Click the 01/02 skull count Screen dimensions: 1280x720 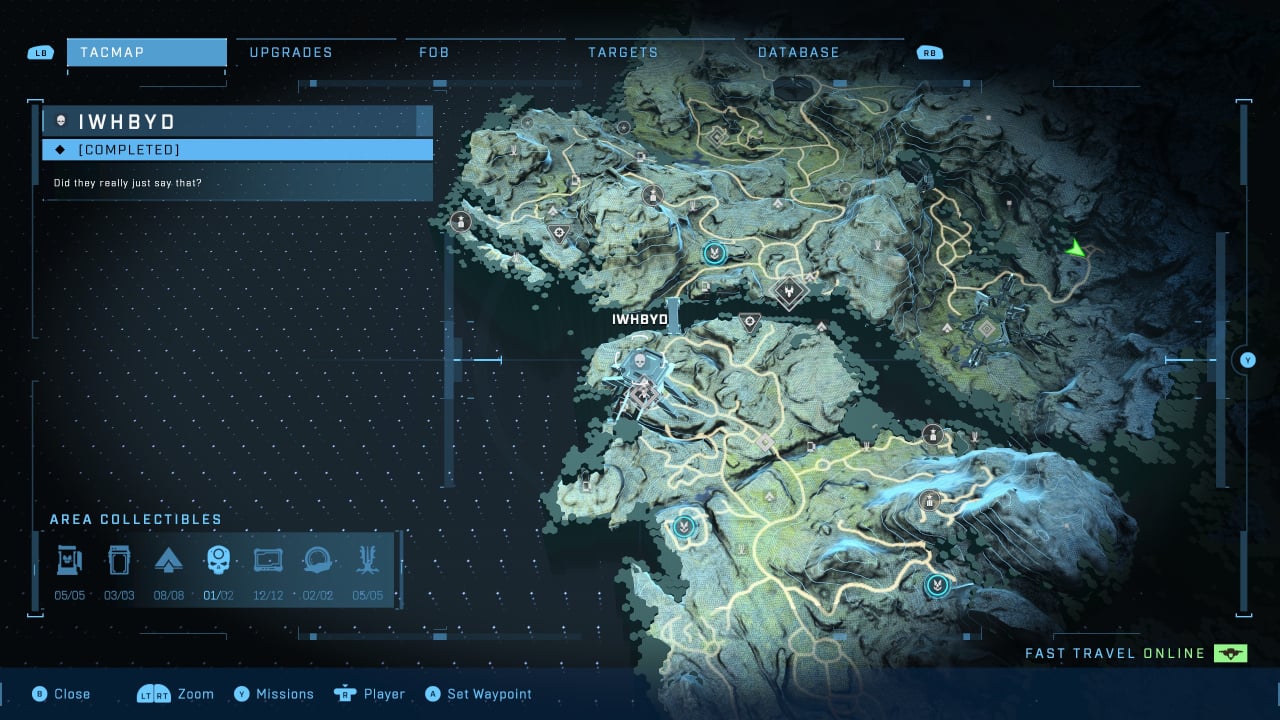218,596
